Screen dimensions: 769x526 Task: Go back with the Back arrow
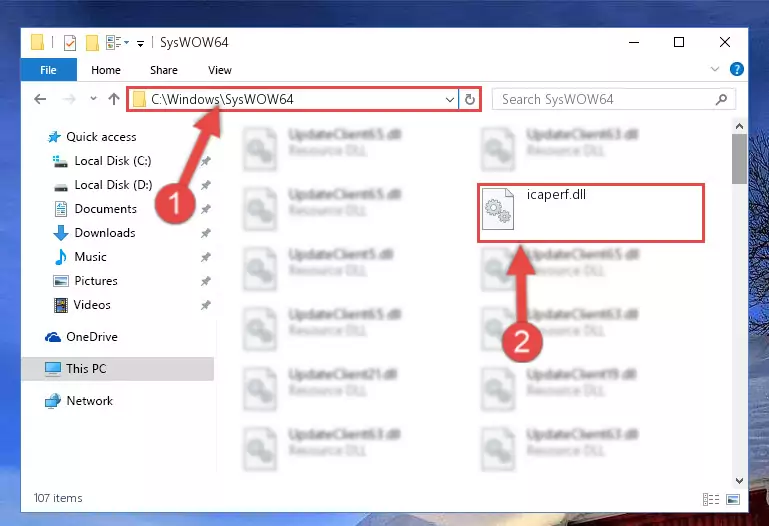point(40,100)
